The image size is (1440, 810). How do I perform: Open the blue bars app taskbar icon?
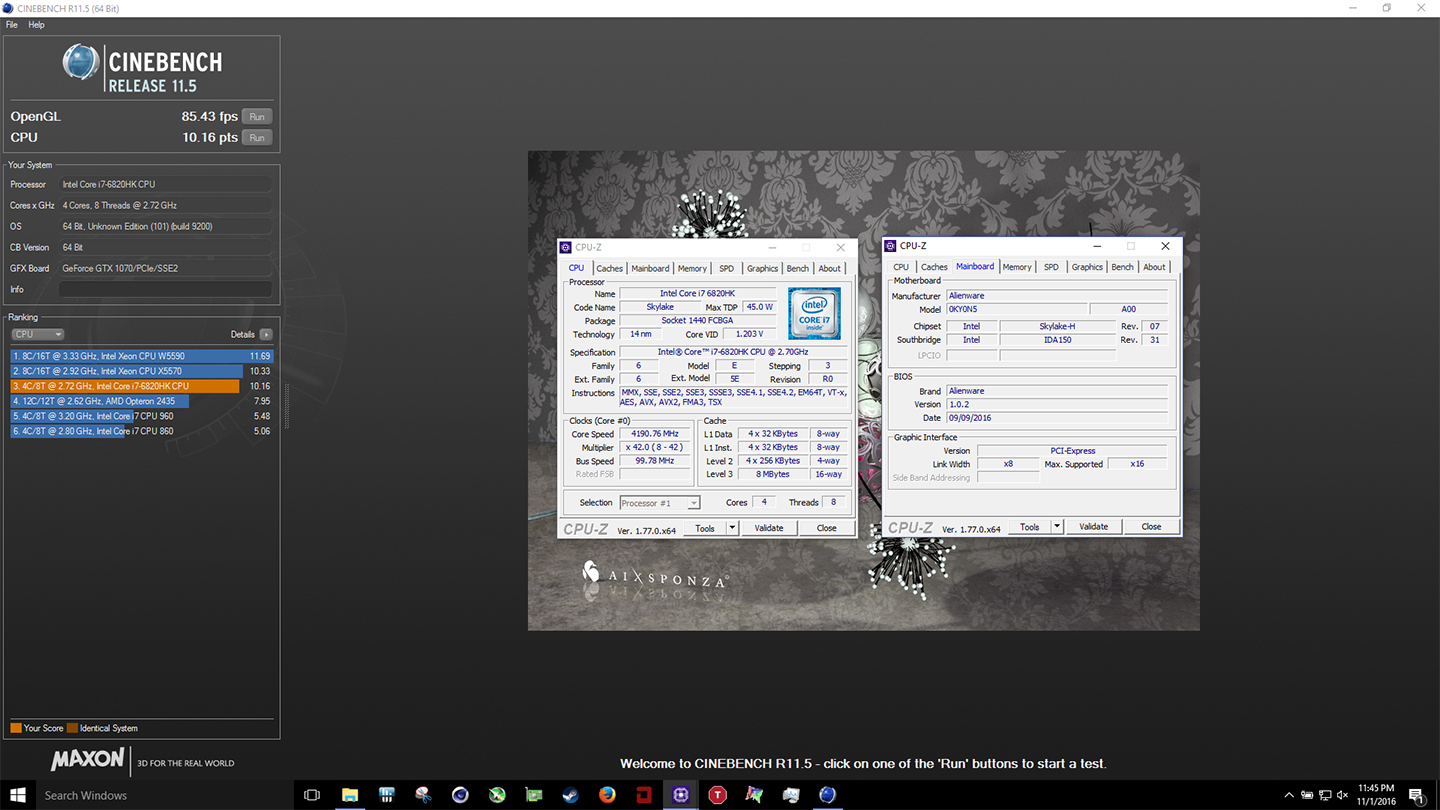tap(387, 795)
